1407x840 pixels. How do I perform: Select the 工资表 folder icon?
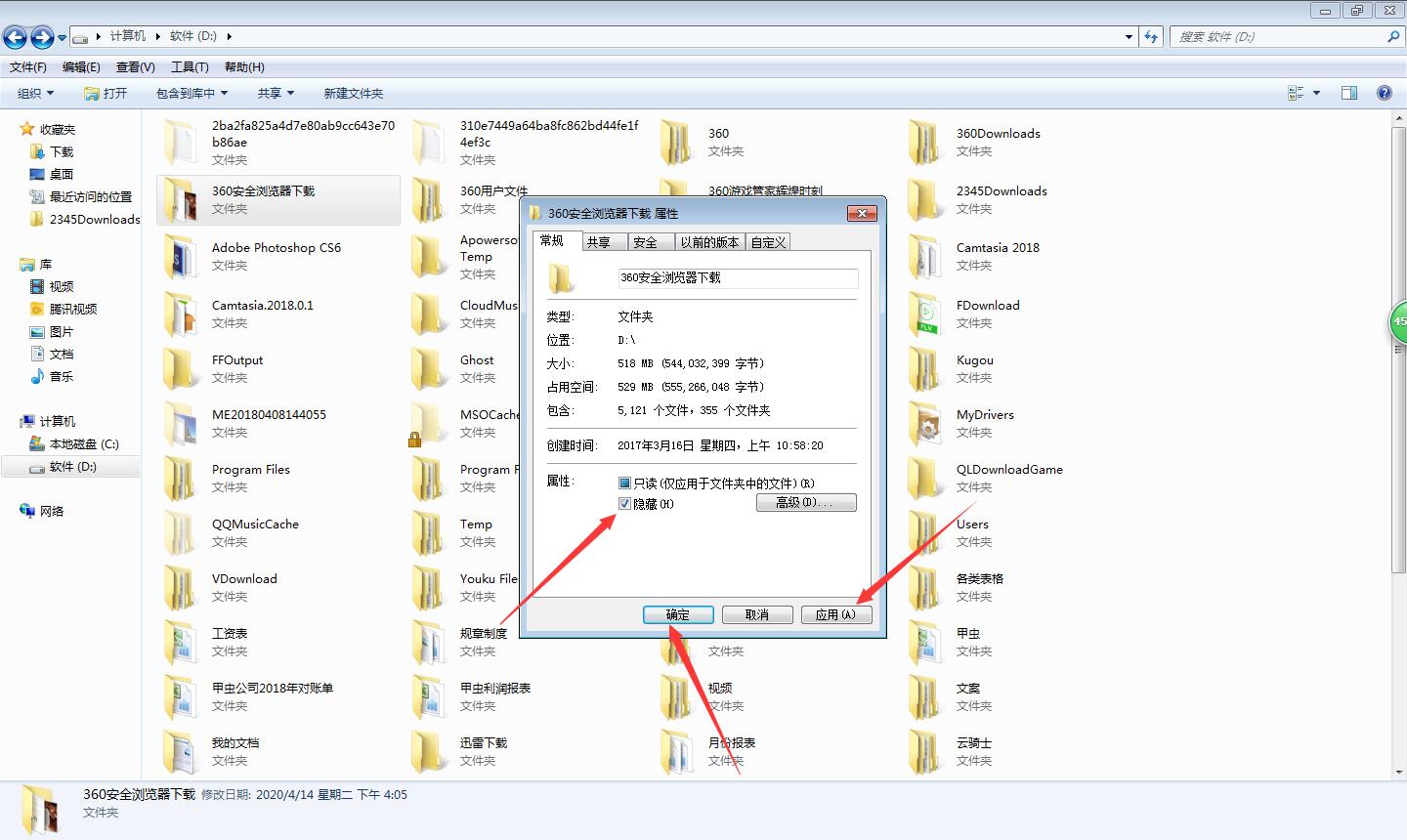click(x=180, y=642)
